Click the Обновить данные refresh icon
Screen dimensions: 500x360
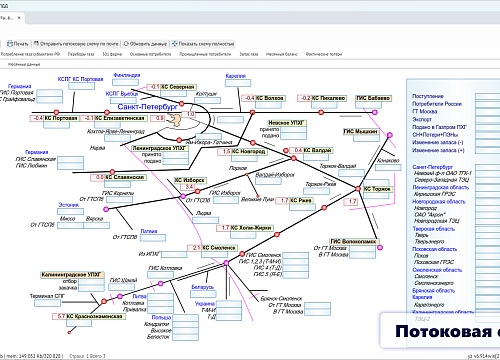126,44
